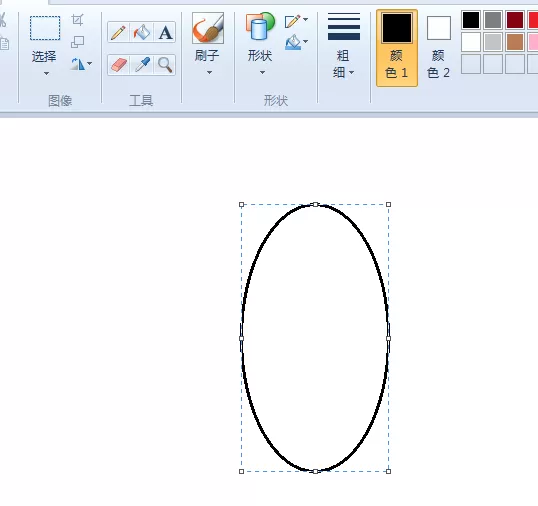Click the Shapes (形状) gallery icon

click(260, 26)
